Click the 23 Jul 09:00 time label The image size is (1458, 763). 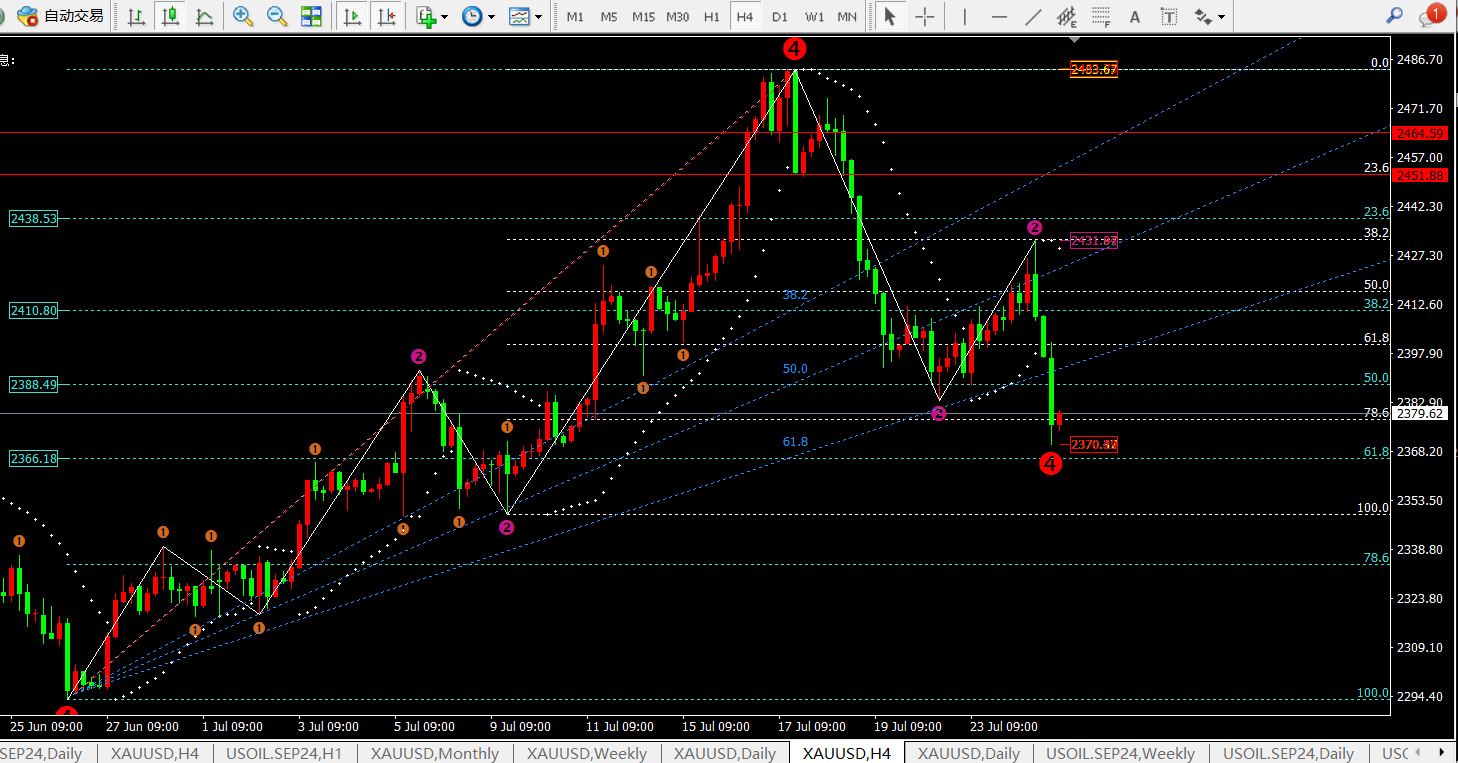pyautogui.click(x=1004, y=727)
